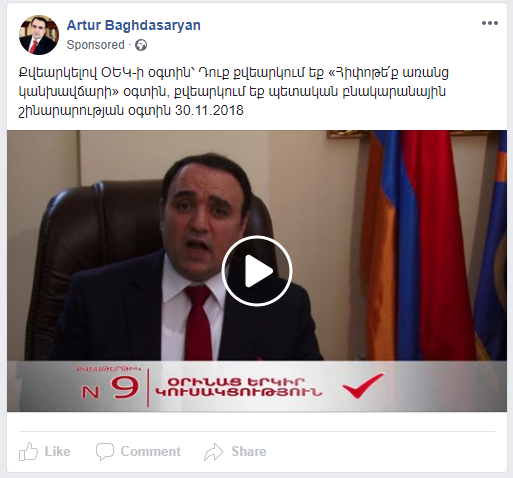This screenshot has width=513, height=478.
Task: Click the speaker's red tie in the video
Action: coord(198,323)
